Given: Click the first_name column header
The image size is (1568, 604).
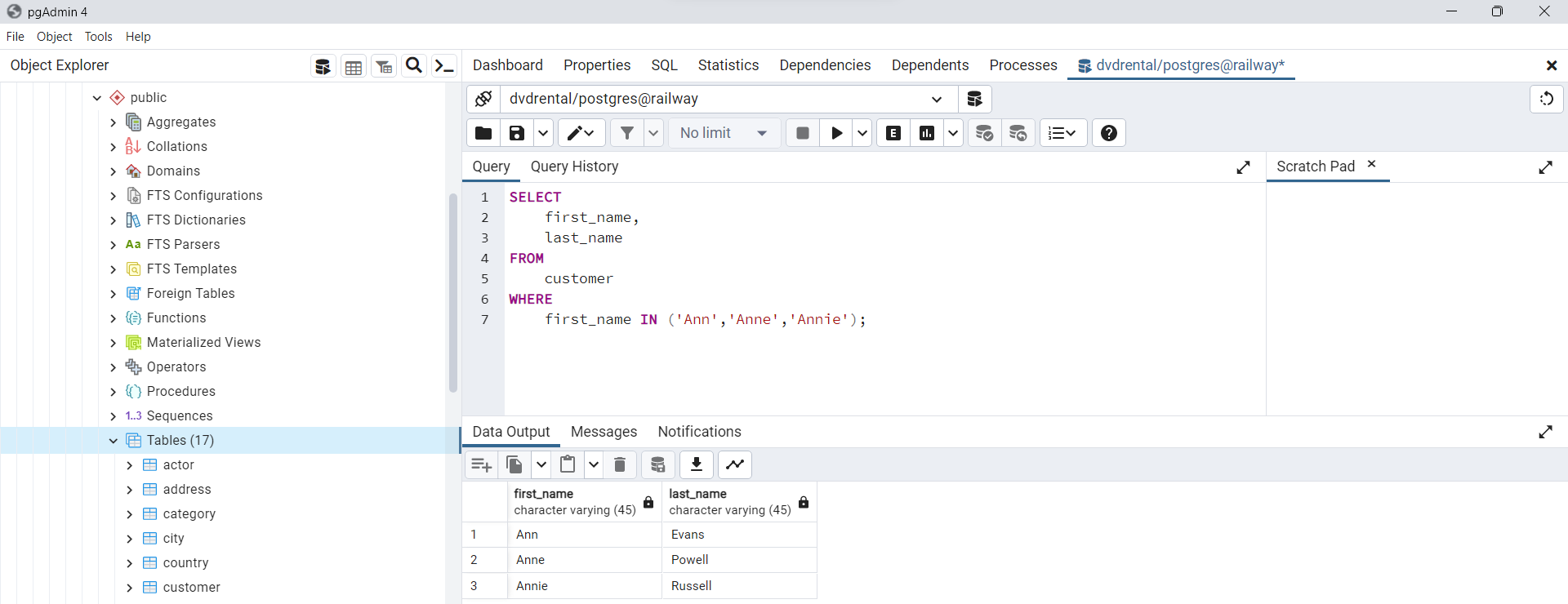Looking at the screenshot, I should coord(584,501).
